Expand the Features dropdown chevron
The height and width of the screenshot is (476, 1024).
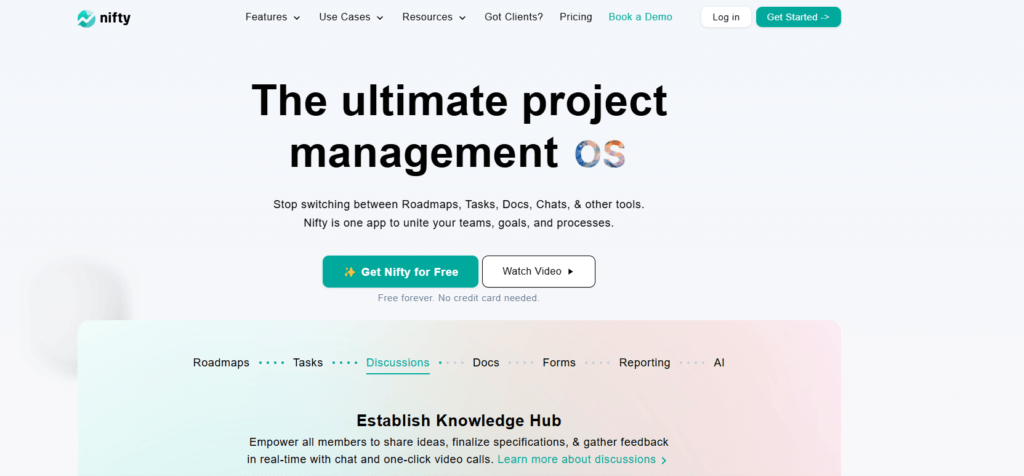296,18
